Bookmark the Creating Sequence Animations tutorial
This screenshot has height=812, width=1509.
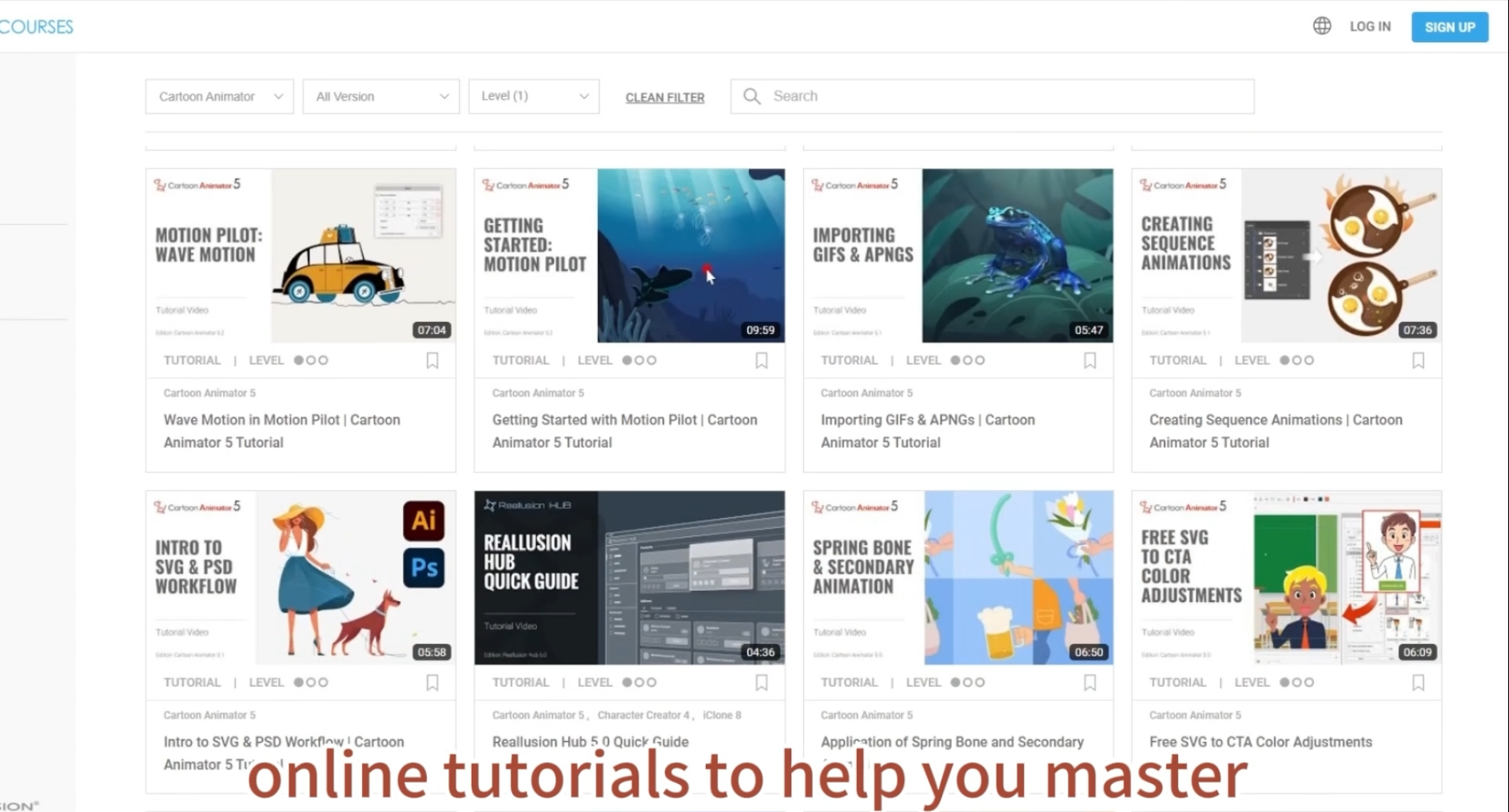[x=1418, y=360]
